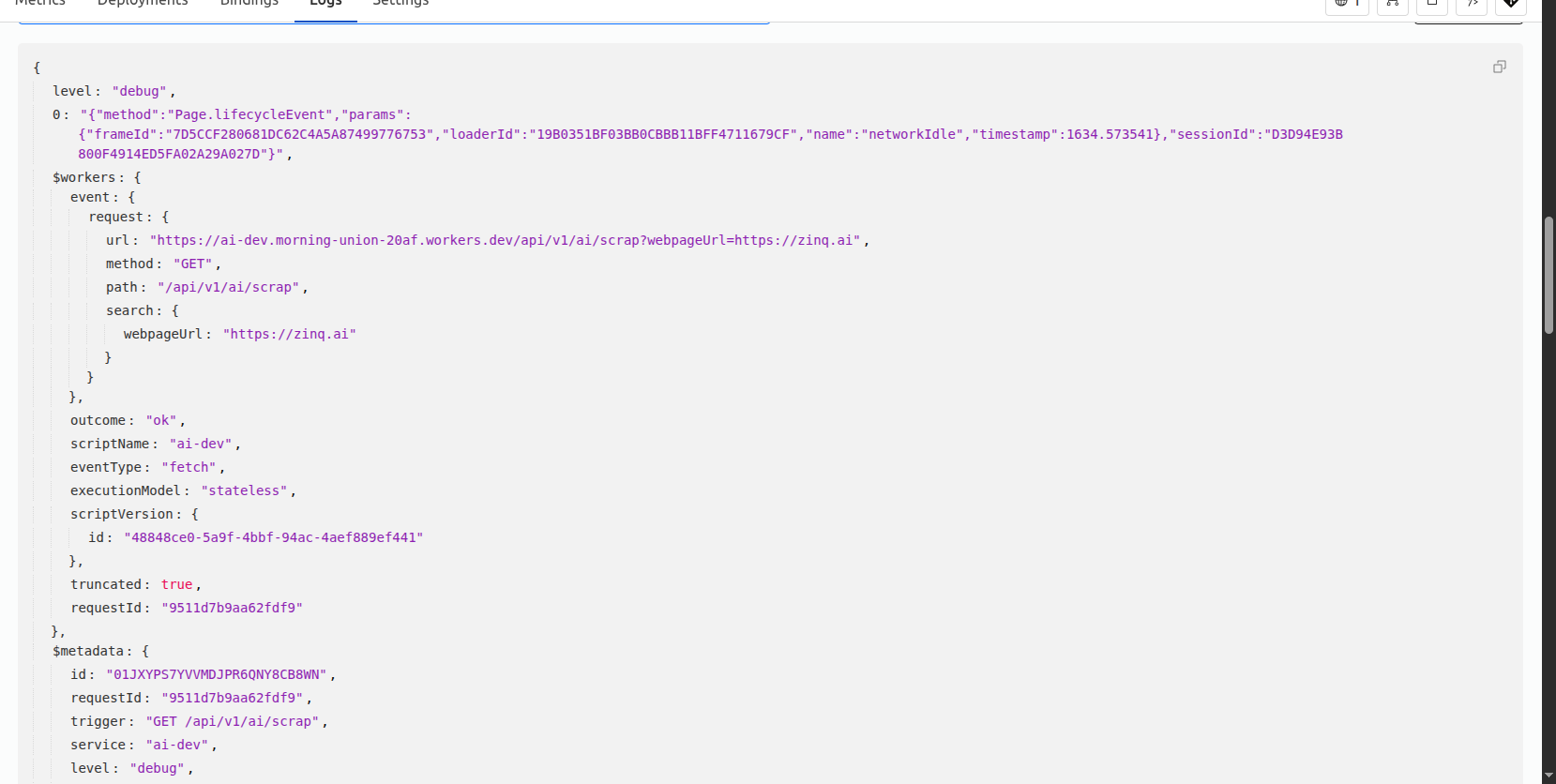The height and width of the screenshot is (784, 1556).
Task: Click the "outcome" key
Action: coord(98,420)
